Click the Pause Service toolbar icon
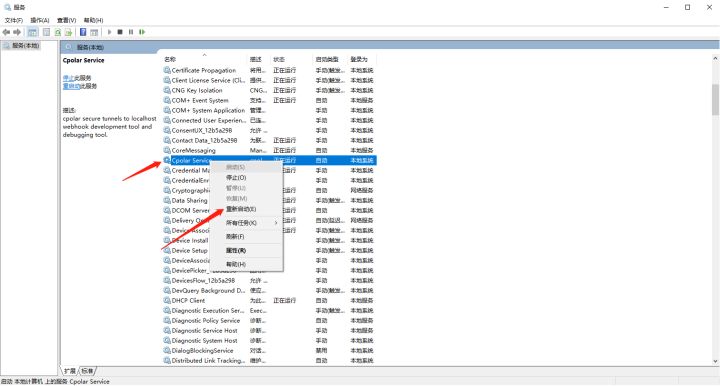This screenshot has height=386, width=720. coord(131,32)
